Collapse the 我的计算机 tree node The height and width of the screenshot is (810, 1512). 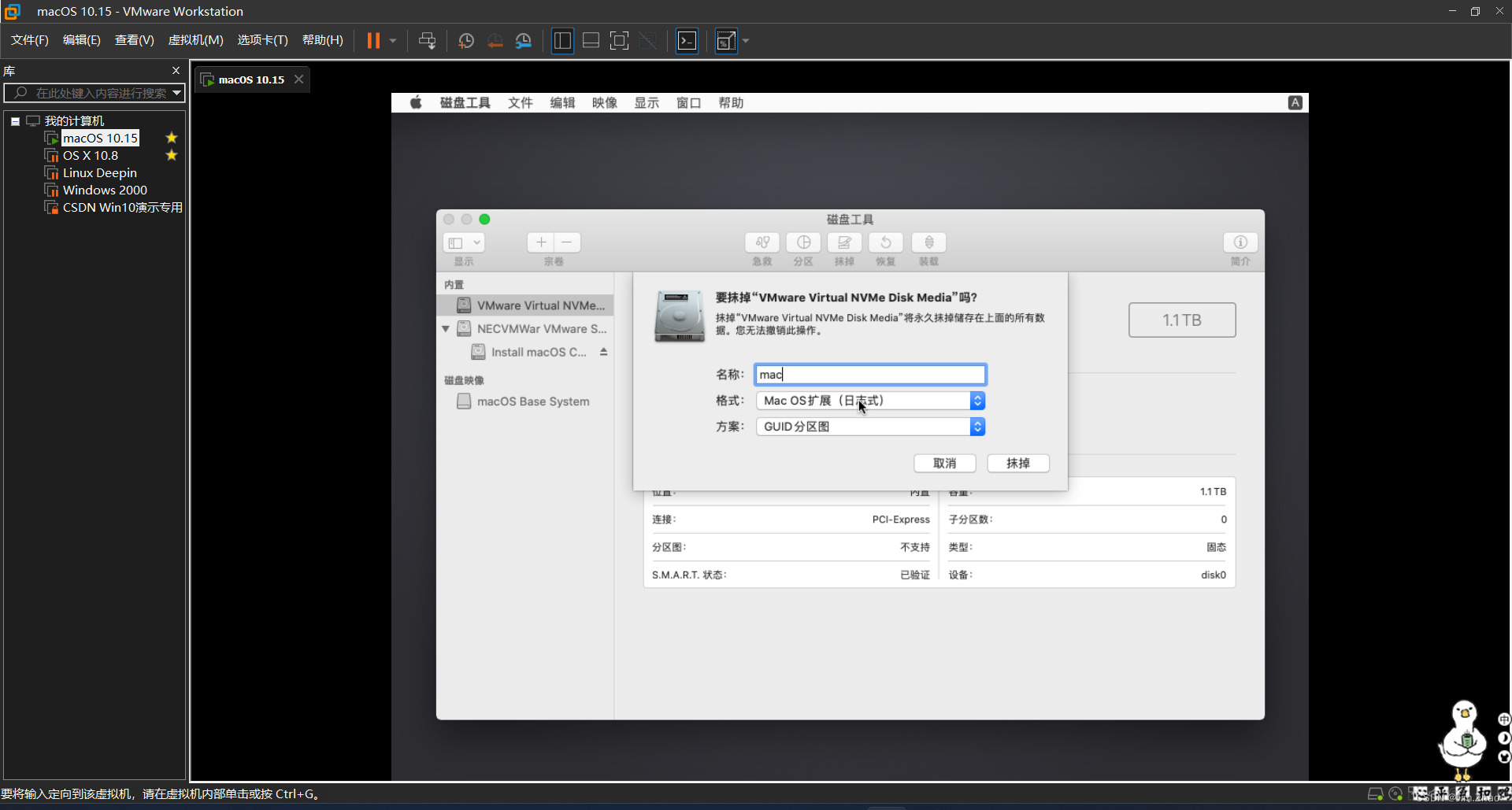[x=15, y=121]
